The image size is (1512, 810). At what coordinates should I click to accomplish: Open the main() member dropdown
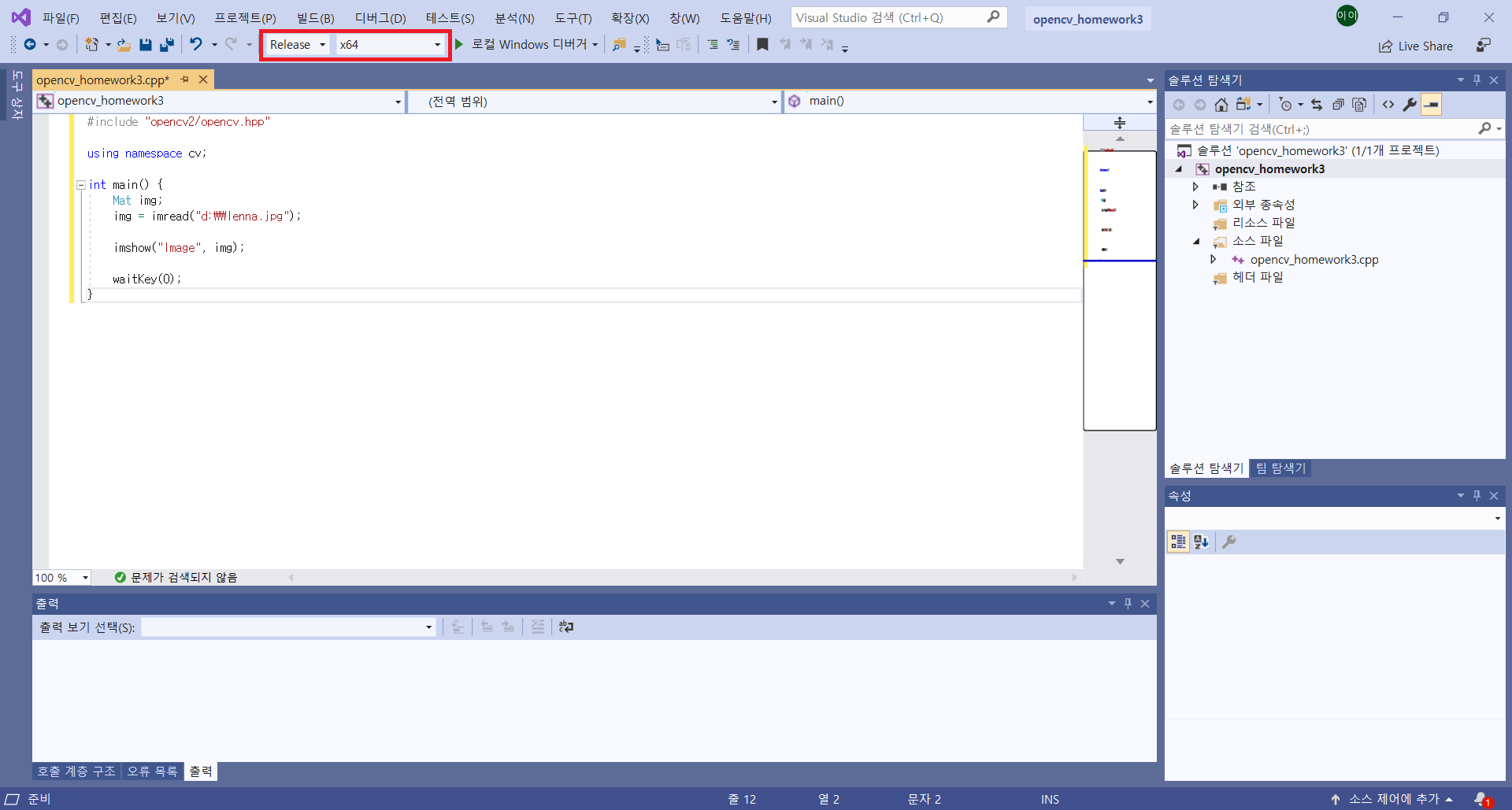tap(970, 102)
